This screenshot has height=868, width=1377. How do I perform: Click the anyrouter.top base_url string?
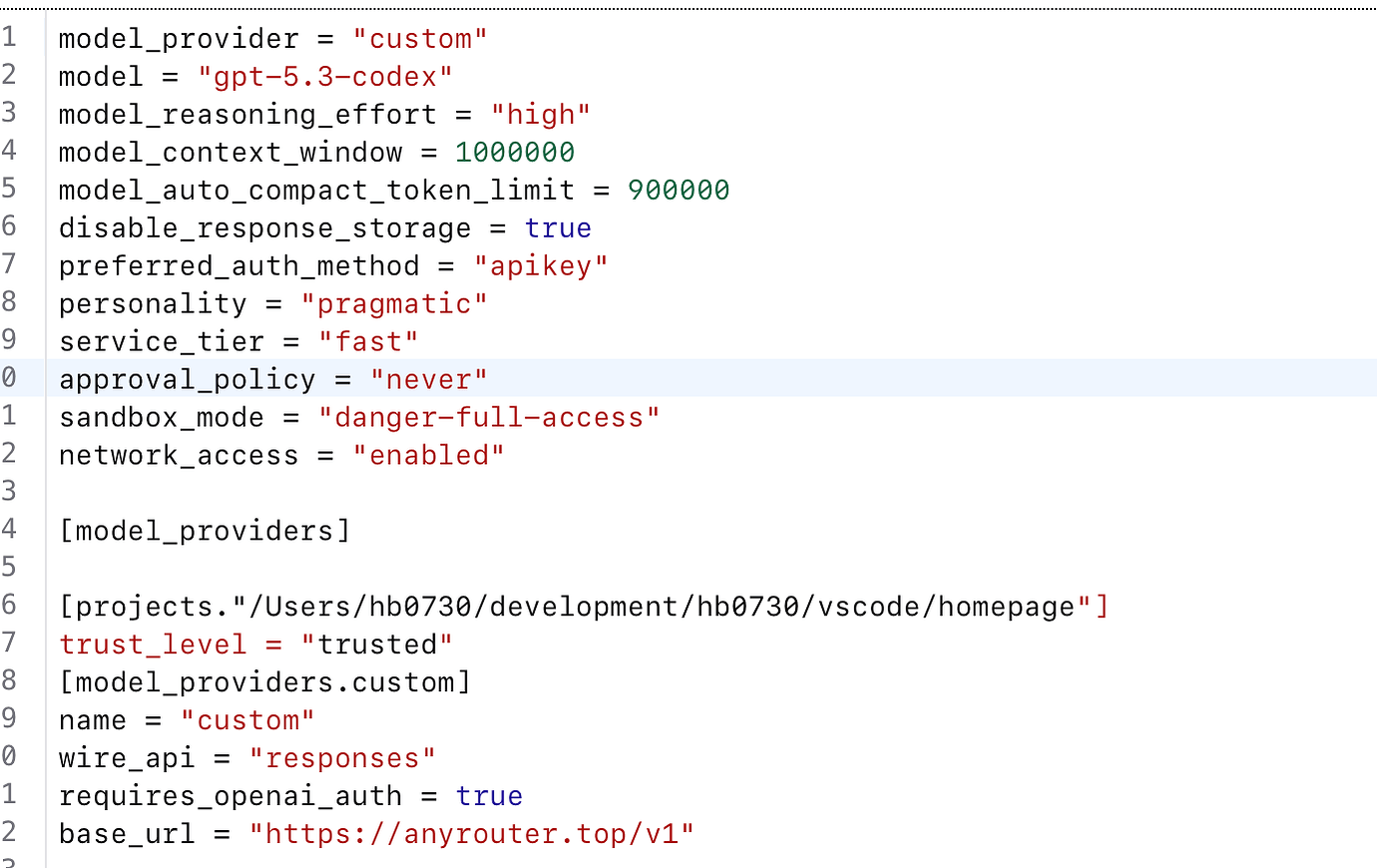pyautogui.click(x=472, y=834)
